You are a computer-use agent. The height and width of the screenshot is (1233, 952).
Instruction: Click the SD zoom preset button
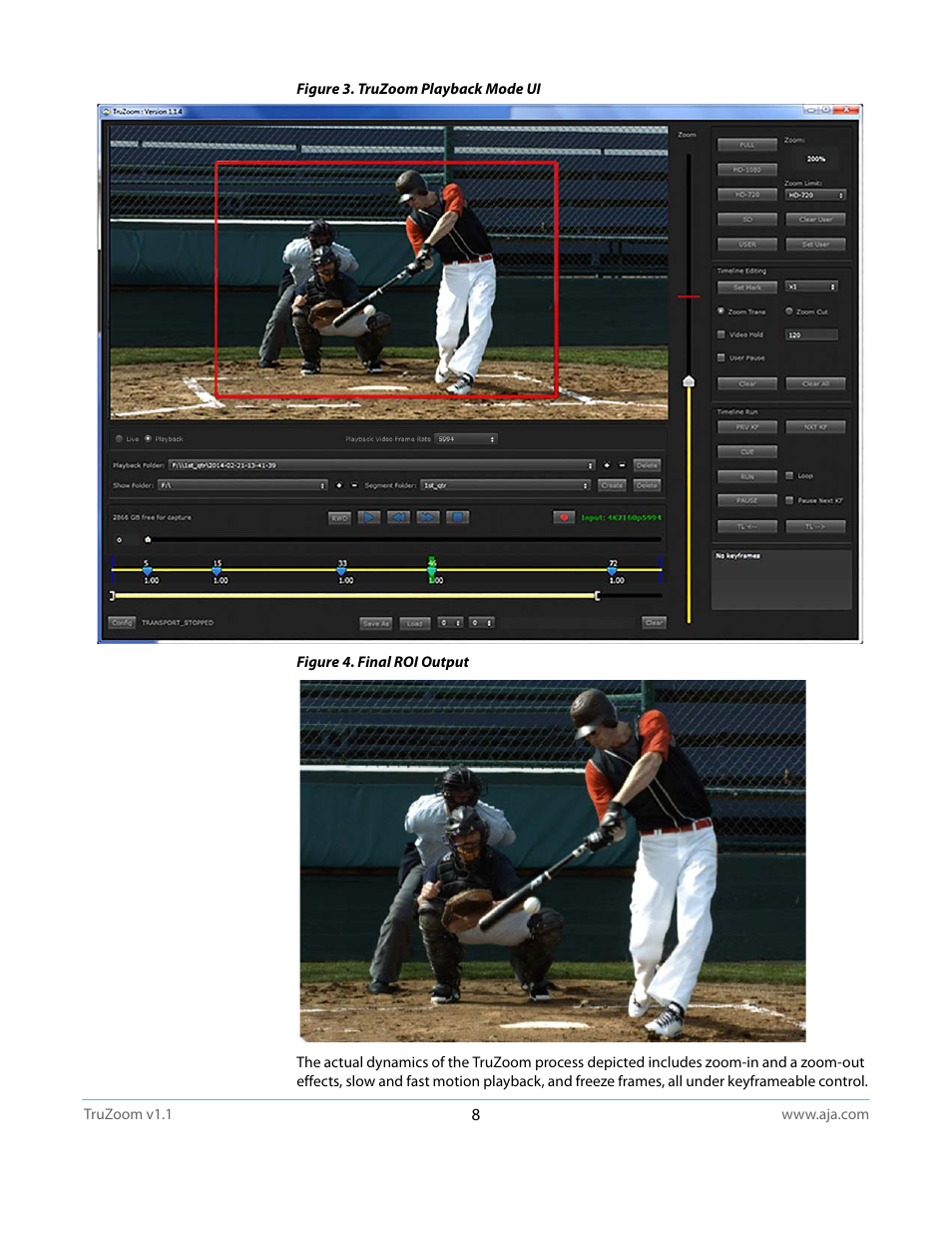[747, 220]
